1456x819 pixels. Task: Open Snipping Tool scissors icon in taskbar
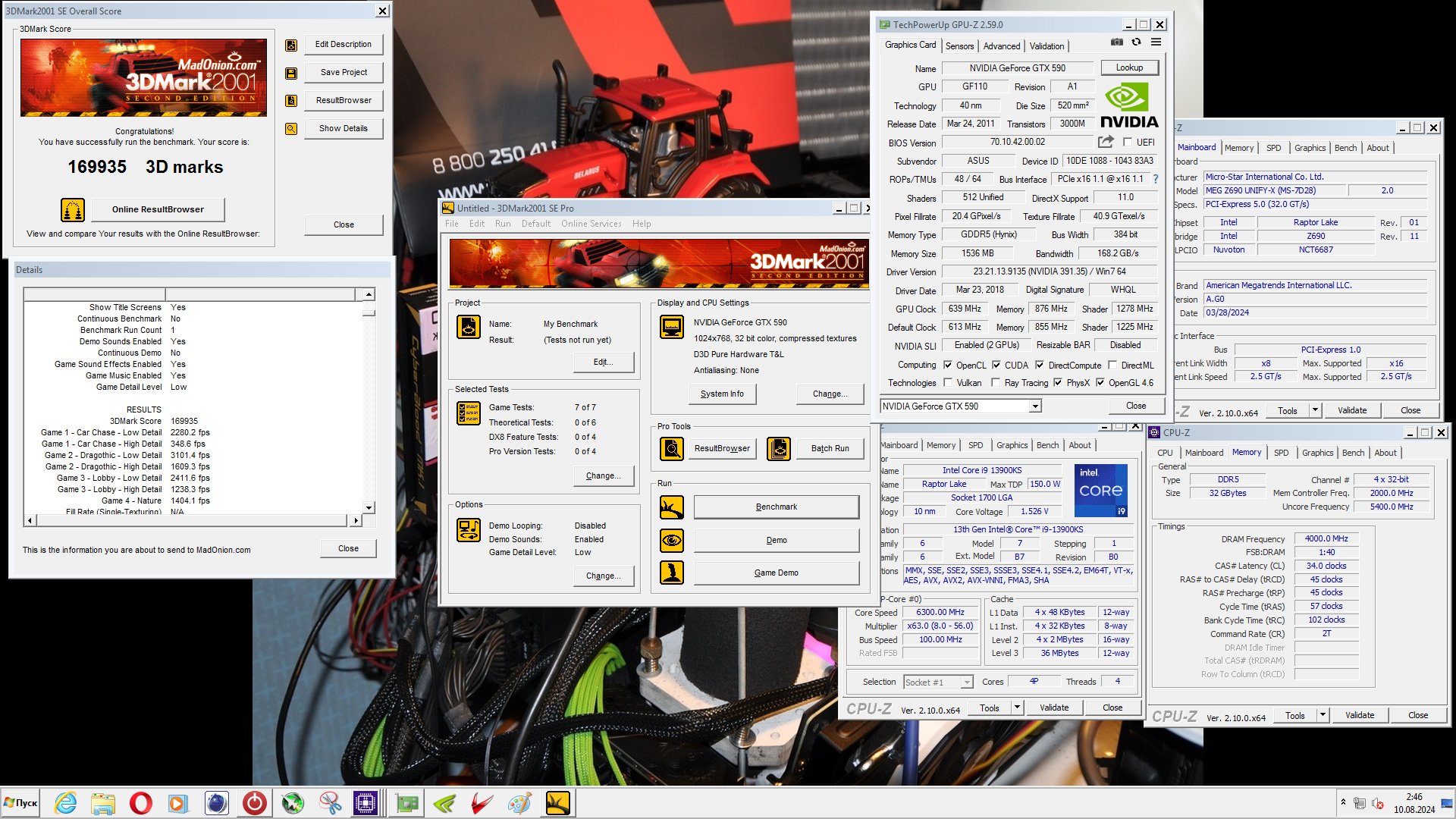tap(331, 803)
